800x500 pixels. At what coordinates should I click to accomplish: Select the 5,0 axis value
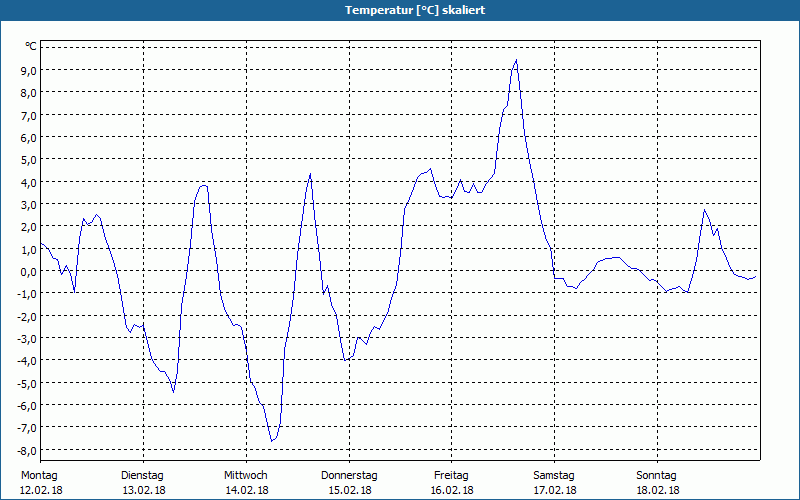[29, 159]
